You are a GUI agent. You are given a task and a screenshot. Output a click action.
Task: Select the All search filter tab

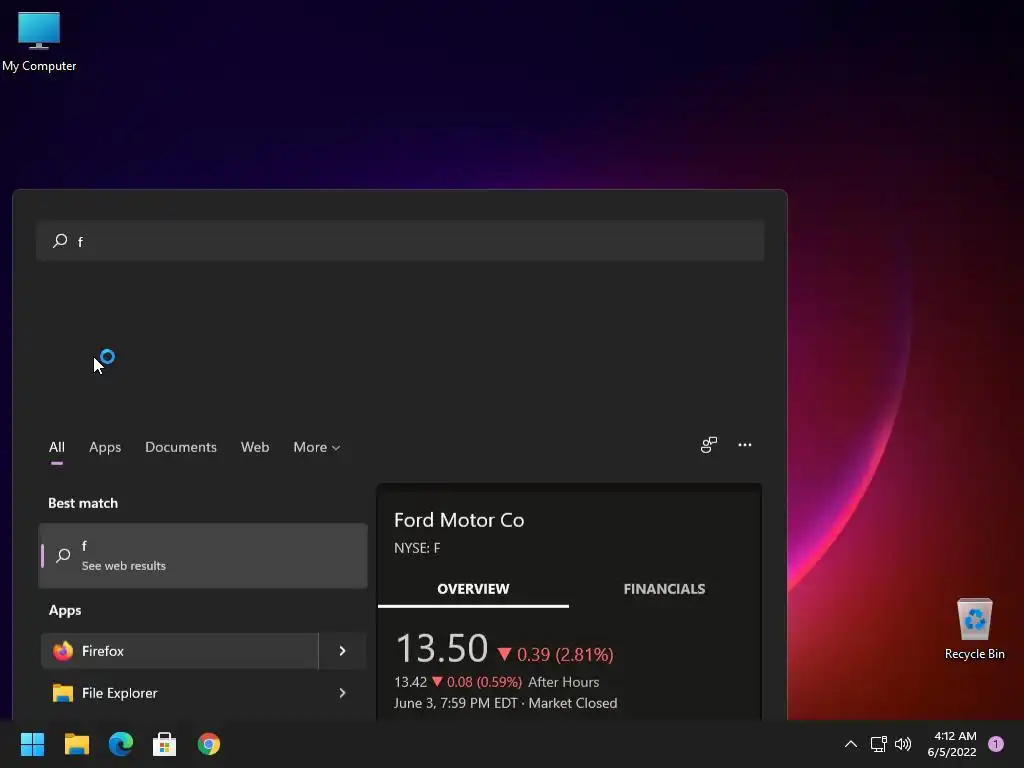(x=57, y=447)
